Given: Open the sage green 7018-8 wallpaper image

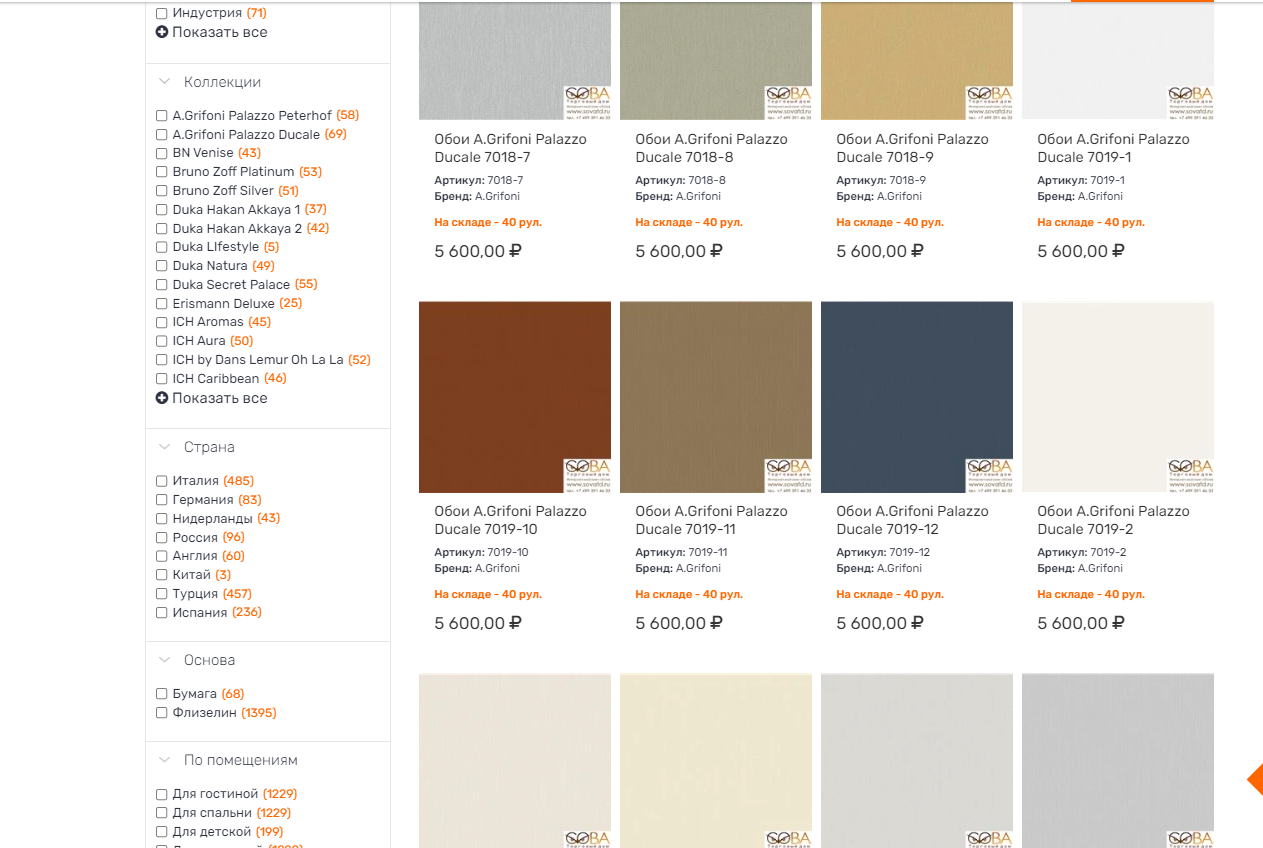Looking at the screenshot, I should pyautogui.click(x=716, y=60).
